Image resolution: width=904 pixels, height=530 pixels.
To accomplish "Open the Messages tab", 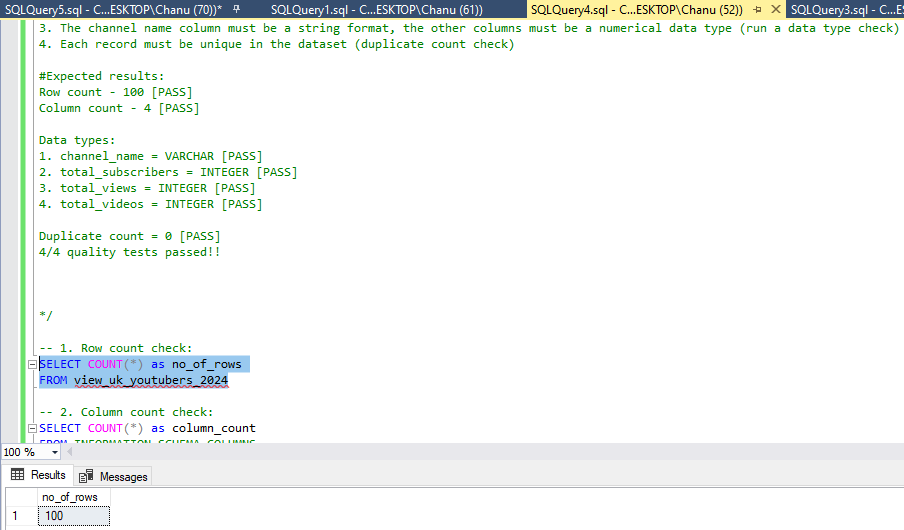I will coord(114,476).
